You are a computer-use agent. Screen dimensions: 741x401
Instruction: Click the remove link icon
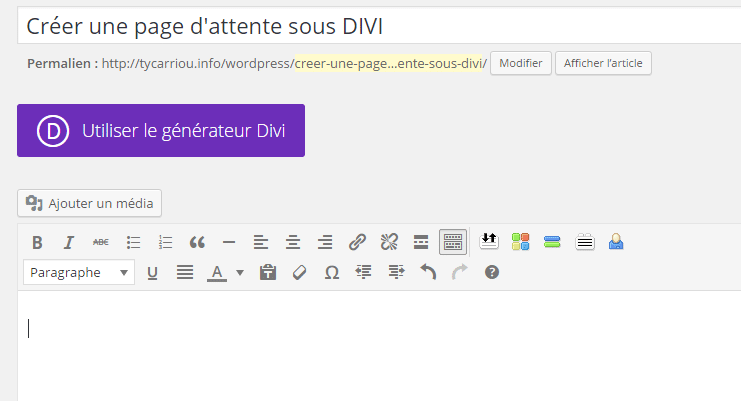point(389,242)
